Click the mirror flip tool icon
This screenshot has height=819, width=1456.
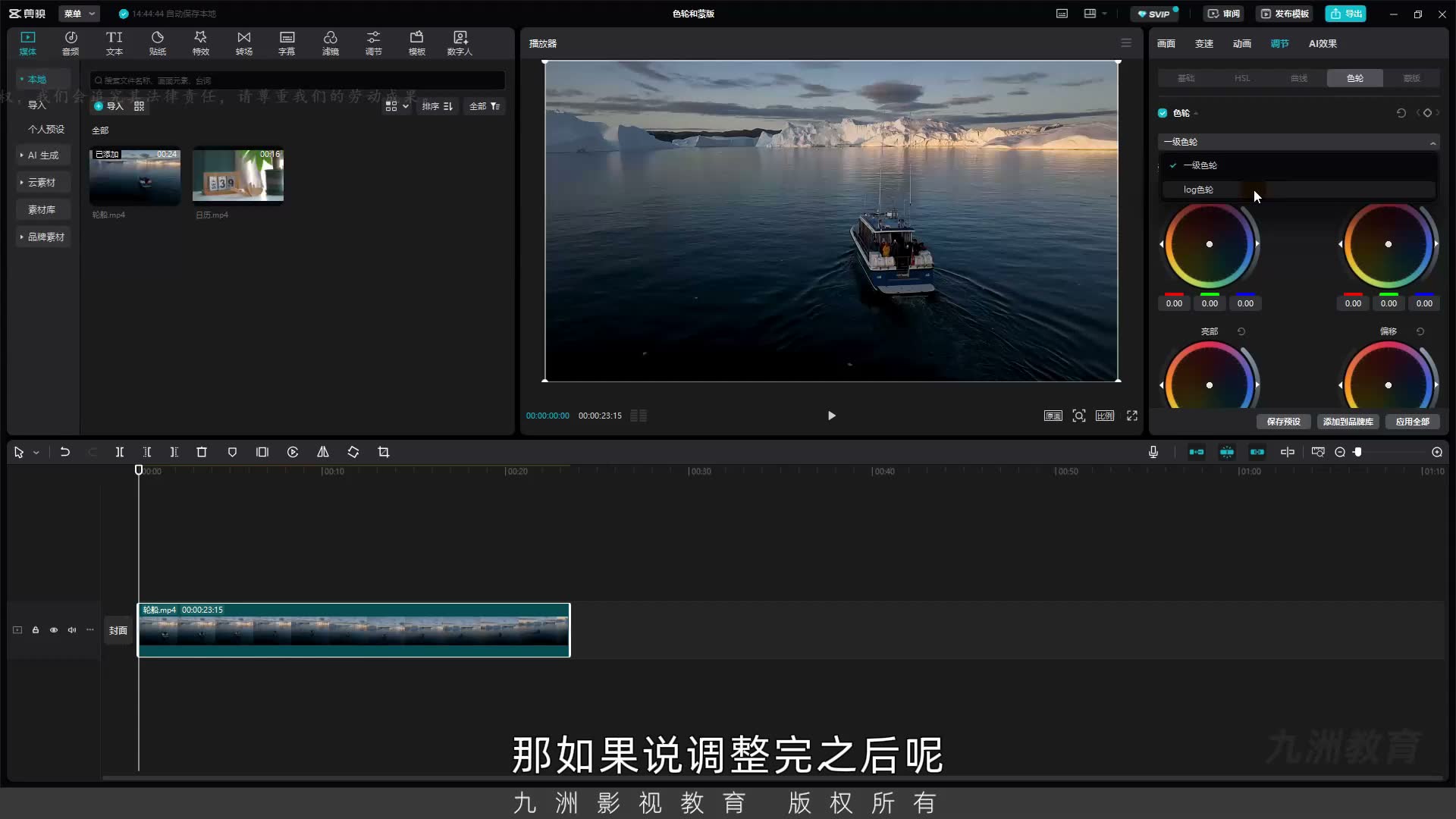coord(323,452)
